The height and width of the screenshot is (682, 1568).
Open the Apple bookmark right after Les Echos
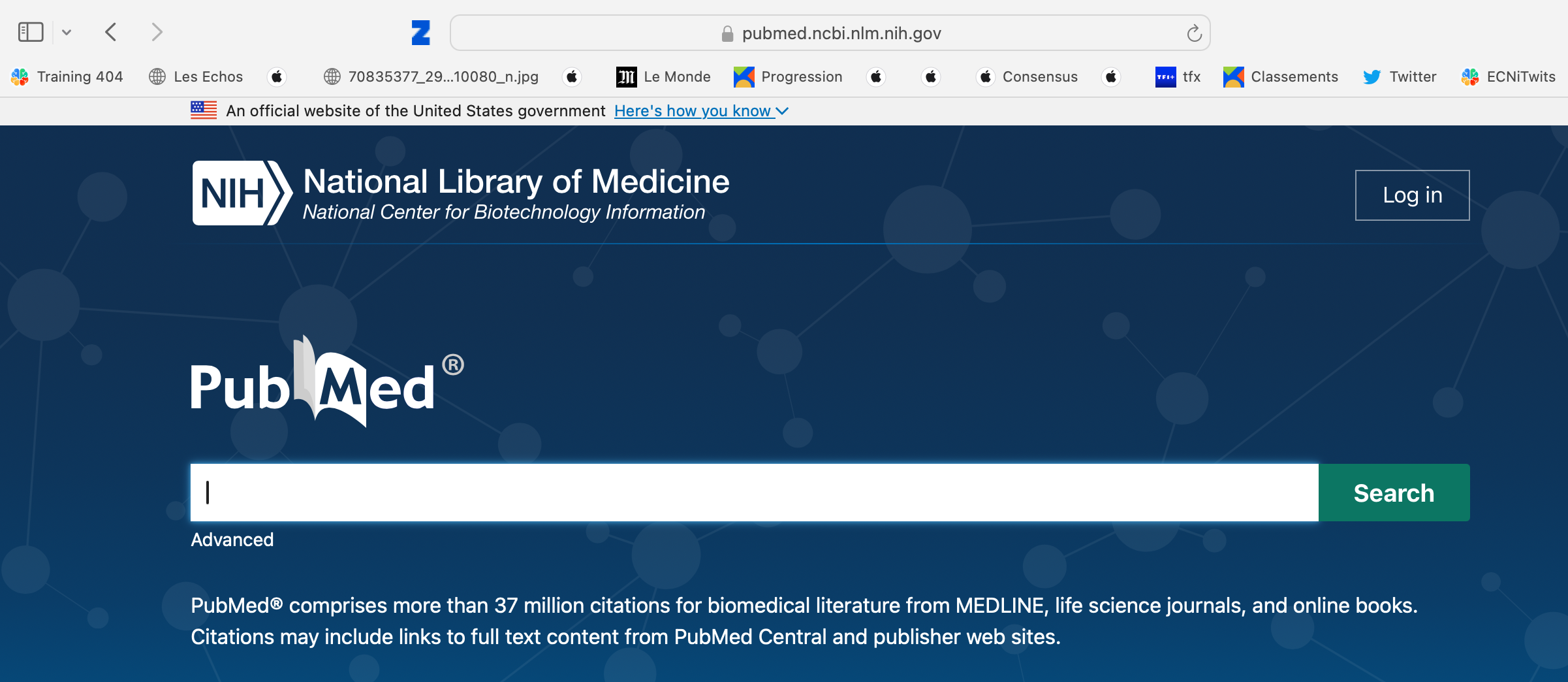point(277,76)
